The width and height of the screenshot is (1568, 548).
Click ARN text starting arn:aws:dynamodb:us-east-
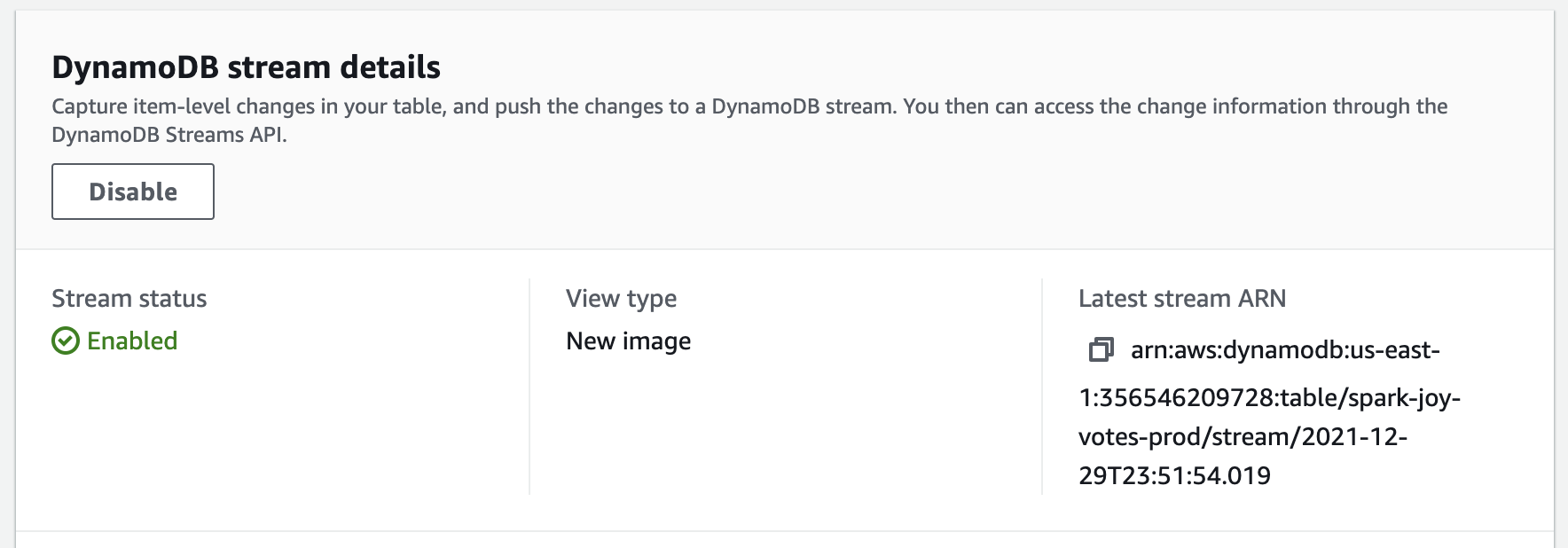(x=1285, y=350)
